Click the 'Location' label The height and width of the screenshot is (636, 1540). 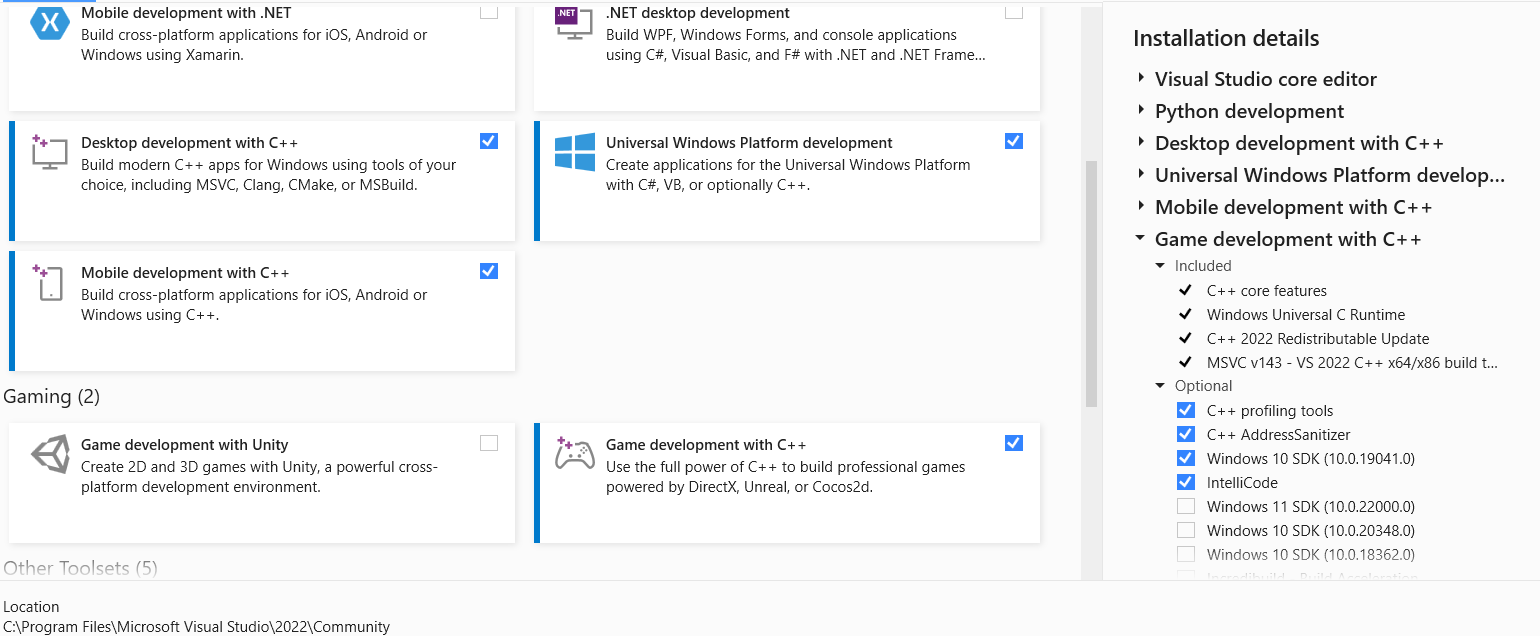pos(31,607)
